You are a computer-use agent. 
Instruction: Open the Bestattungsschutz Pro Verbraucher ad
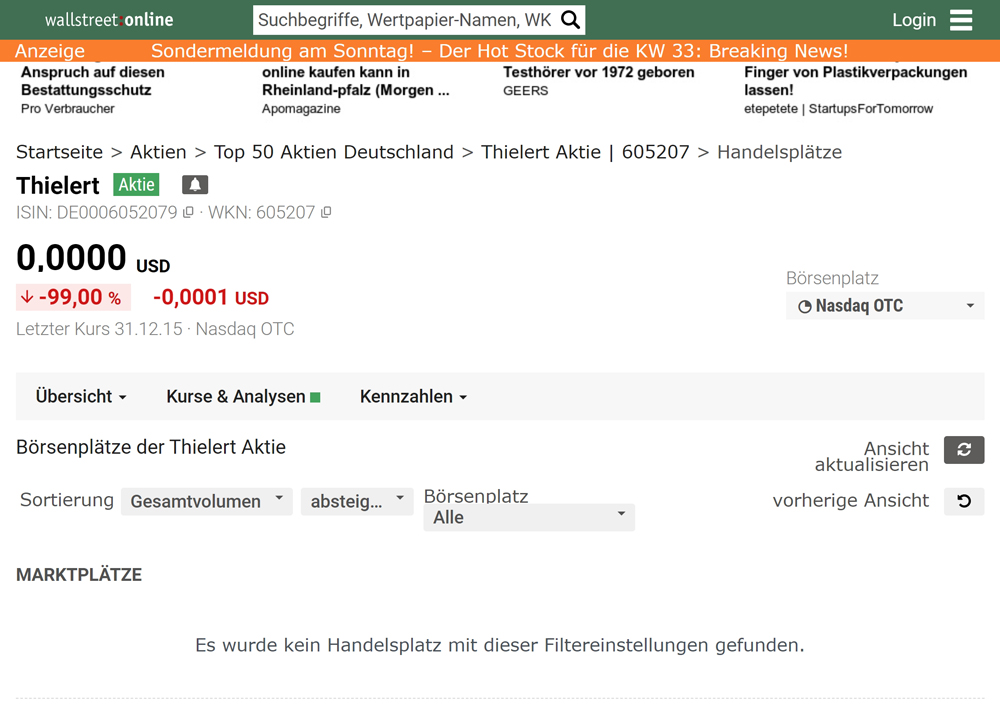tap(93, 89)
